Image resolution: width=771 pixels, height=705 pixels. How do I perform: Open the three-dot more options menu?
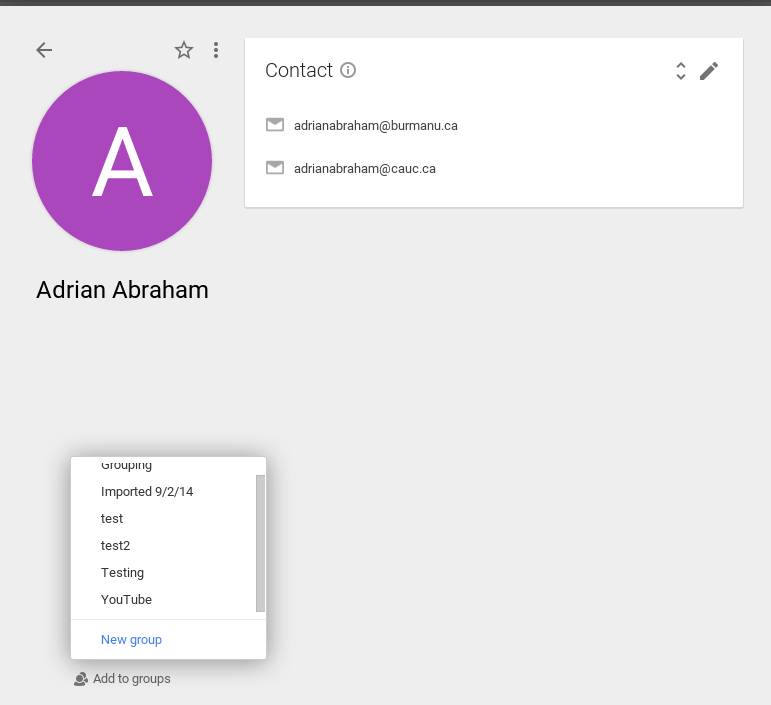(216, 50)
